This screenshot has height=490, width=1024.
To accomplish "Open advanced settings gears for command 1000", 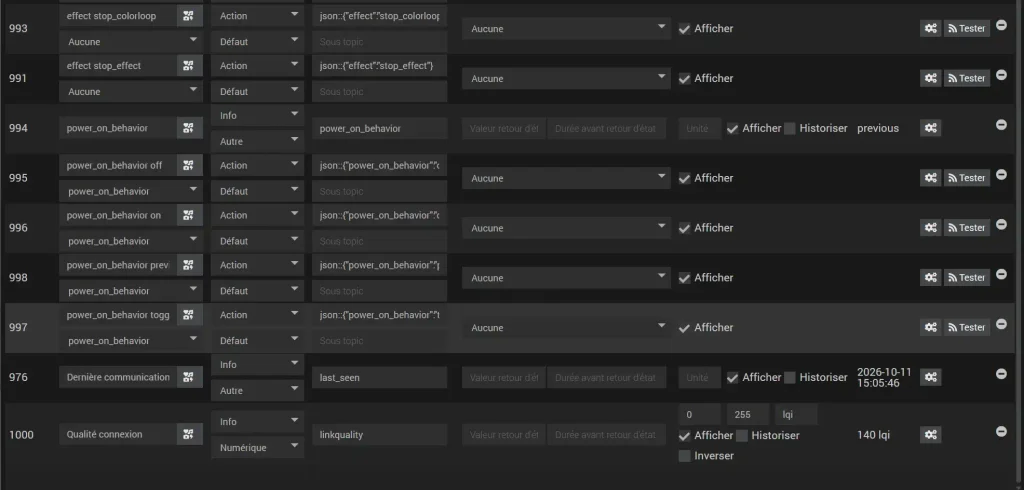I will click(x=931, y=434).
